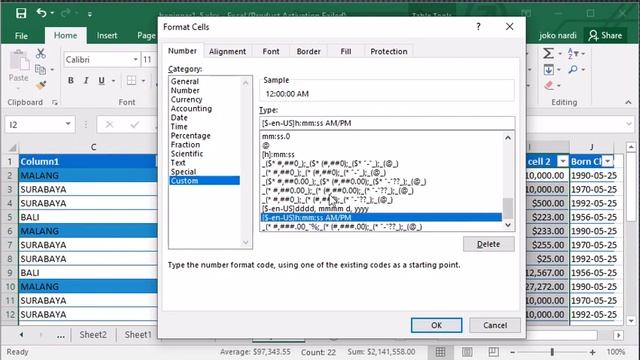Screen dimensions: 640x360
Task: Click the Share button
Action: pyautogui.click(x=605, y=36)
